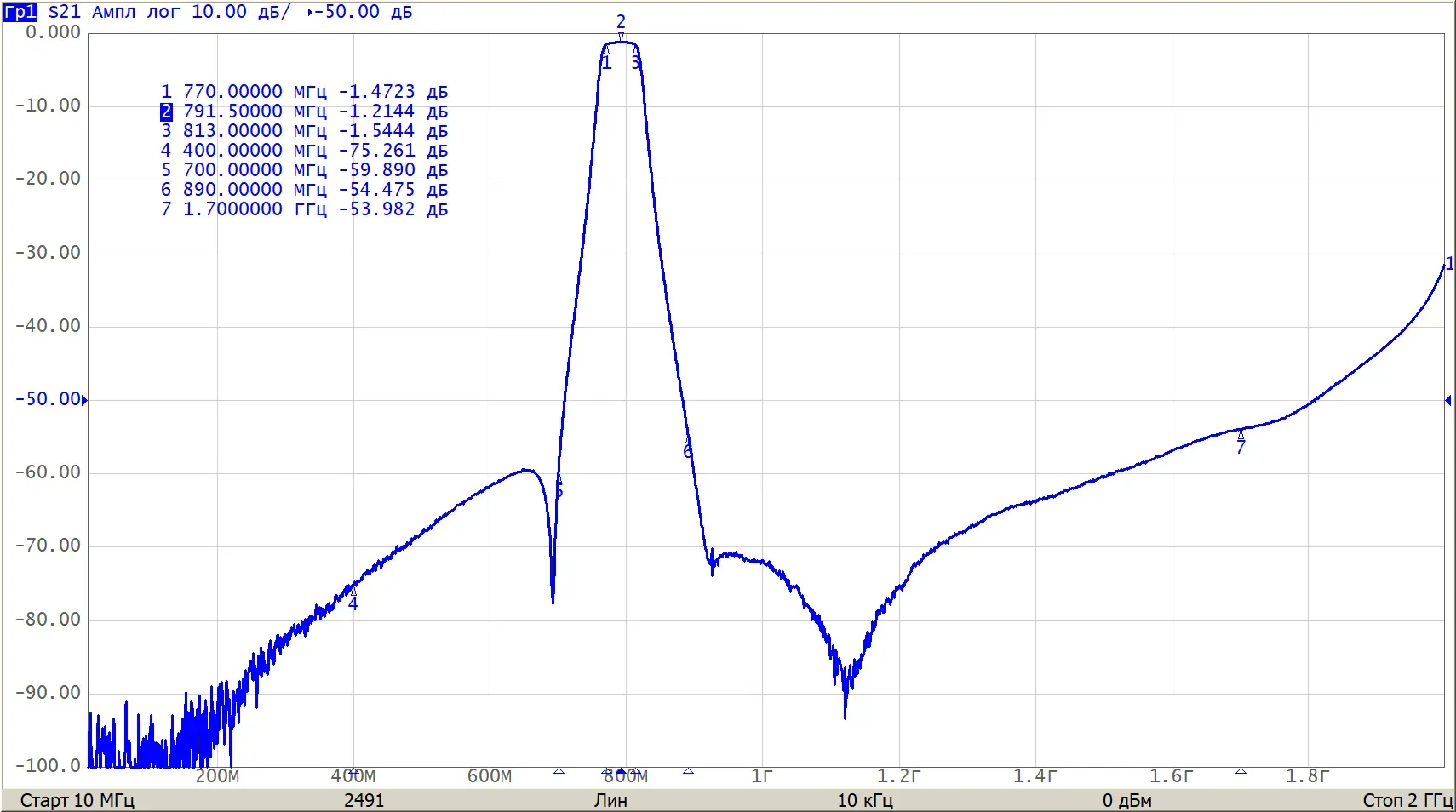Click the S21 measurement parameter label
This screenshot has height=812, width=1456.
click(64, 12)
